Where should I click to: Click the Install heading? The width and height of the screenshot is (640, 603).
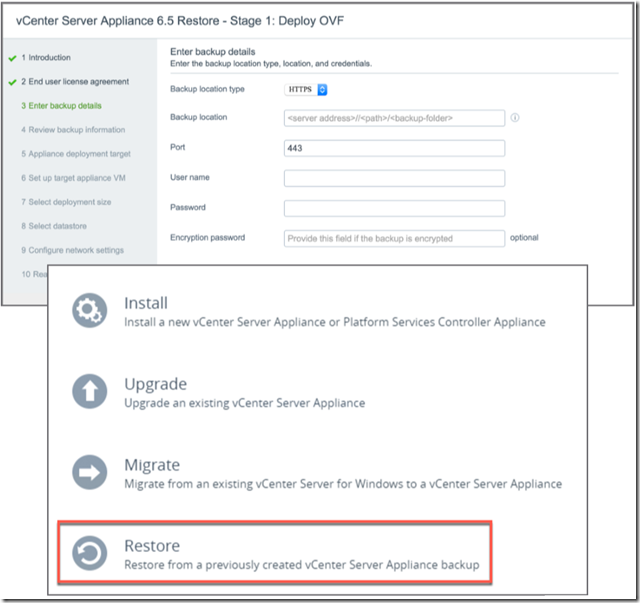tap(146, 303)
